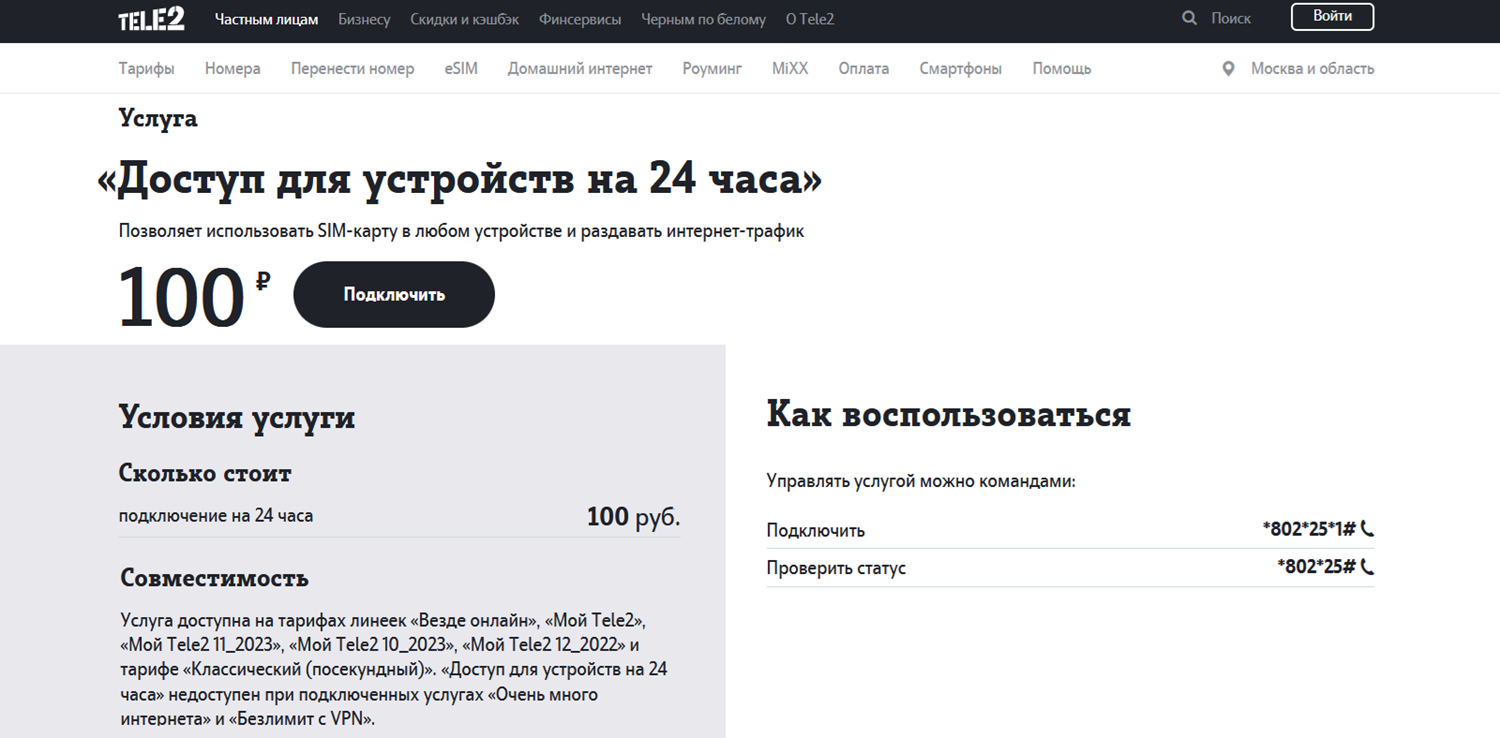Screen dimensions: 1500x738
Task: Click the Поиск search field
Action: tap(1230, 19)
